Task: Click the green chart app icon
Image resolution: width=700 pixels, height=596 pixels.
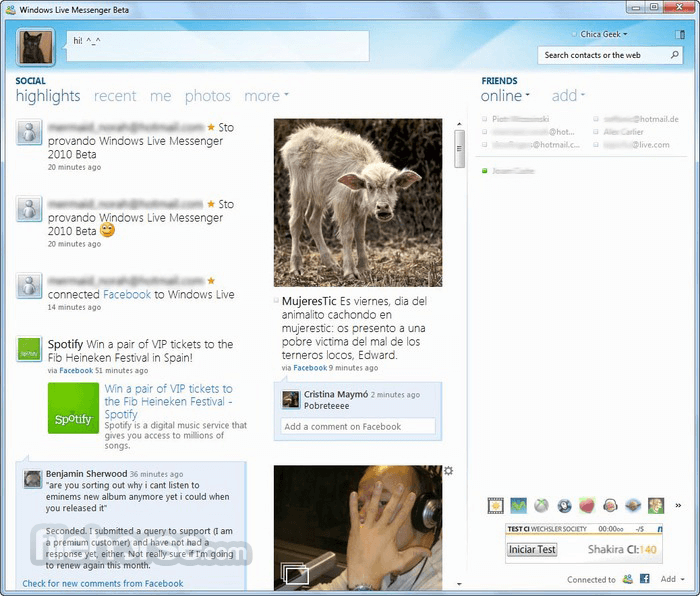Action: pos(518,506)
